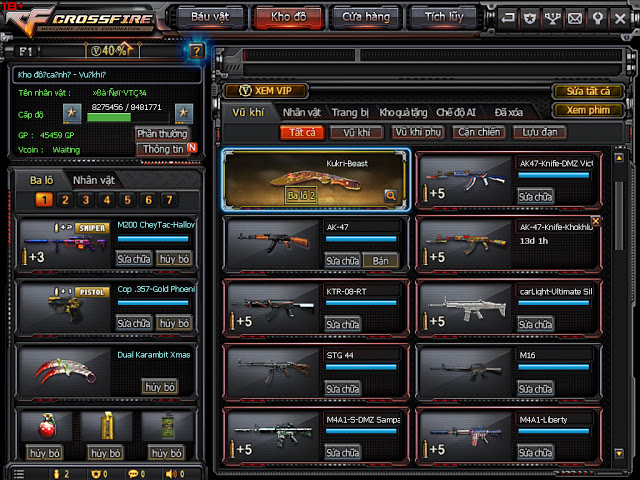Click the magnifier on Kukri-Beast card
This screenshot has width=640, height=480.
391,196
